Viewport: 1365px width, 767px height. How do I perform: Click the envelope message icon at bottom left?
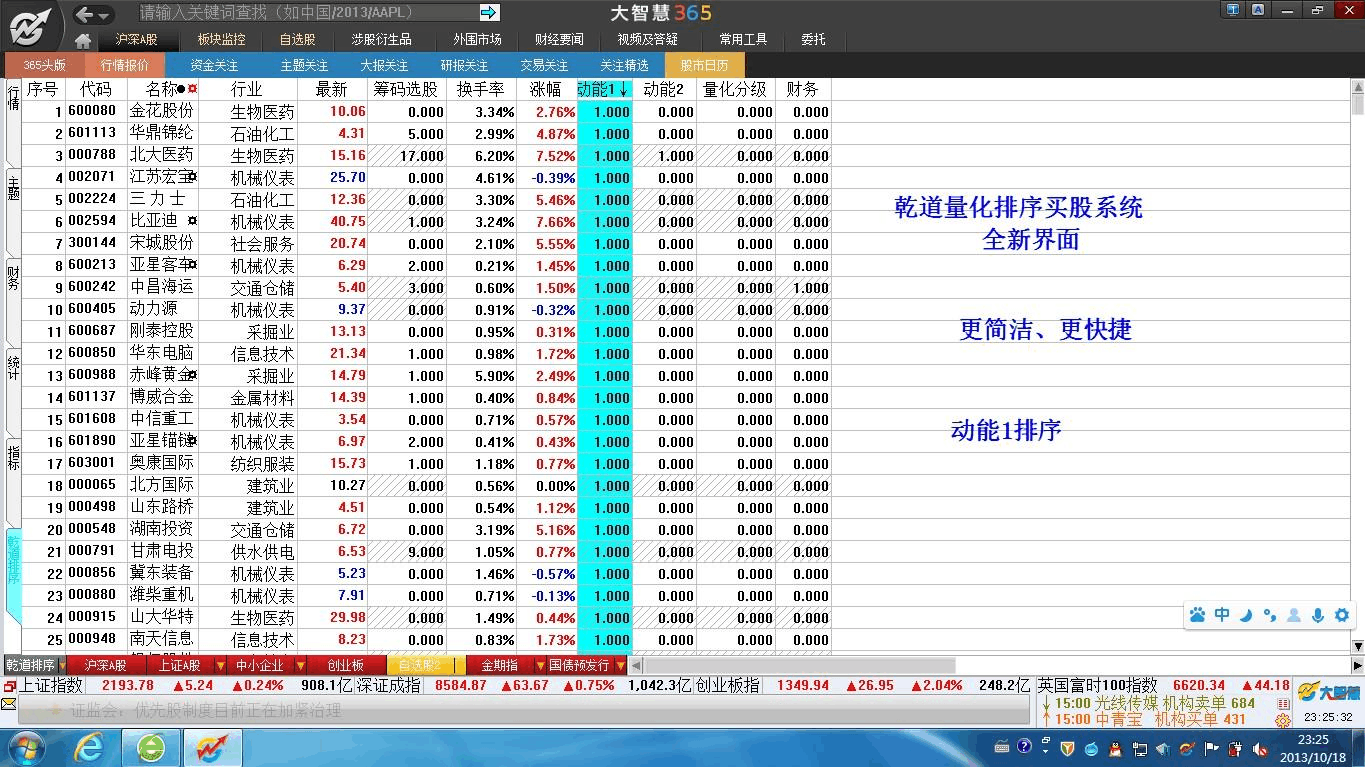pos(8,704)
